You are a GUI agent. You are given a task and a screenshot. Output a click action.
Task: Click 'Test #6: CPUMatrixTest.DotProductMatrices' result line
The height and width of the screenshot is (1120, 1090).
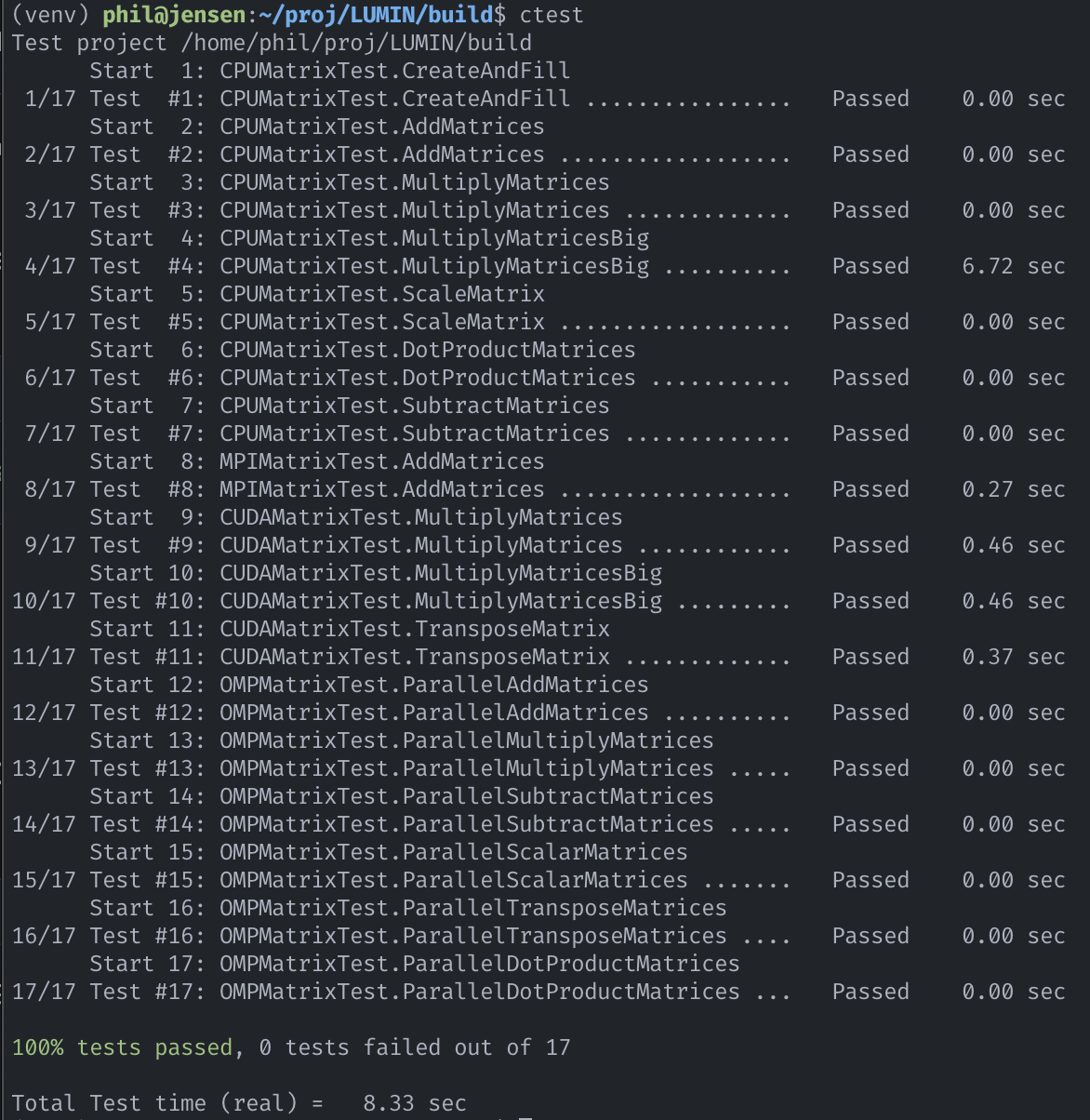pos(545,378)
